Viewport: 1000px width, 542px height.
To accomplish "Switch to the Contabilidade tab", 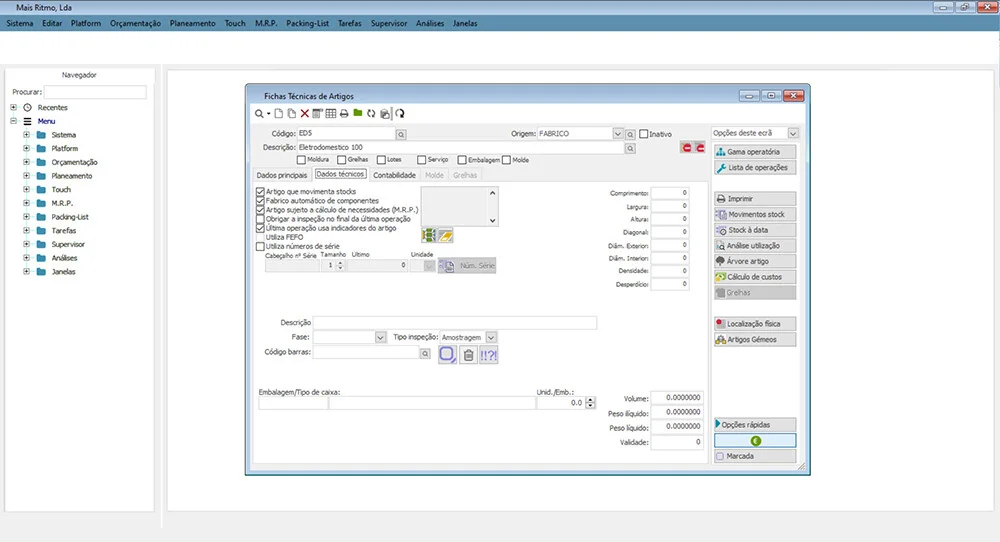I will 394,175.
